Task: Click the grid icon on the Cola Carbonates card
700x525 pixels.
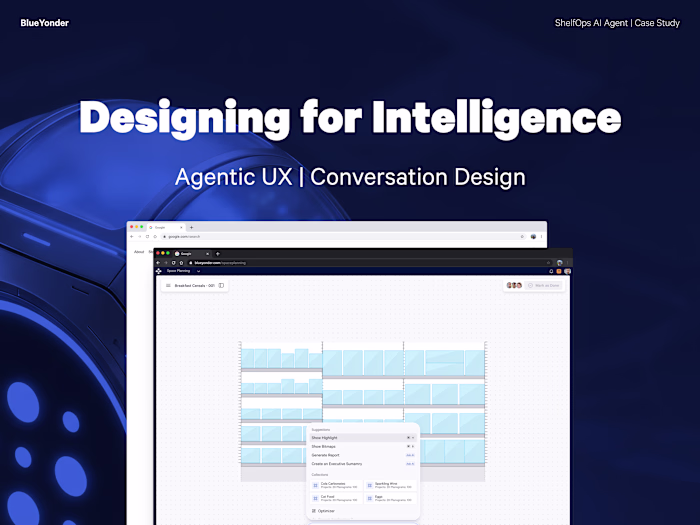Action: pyautogui.click(x=315, y=485)
